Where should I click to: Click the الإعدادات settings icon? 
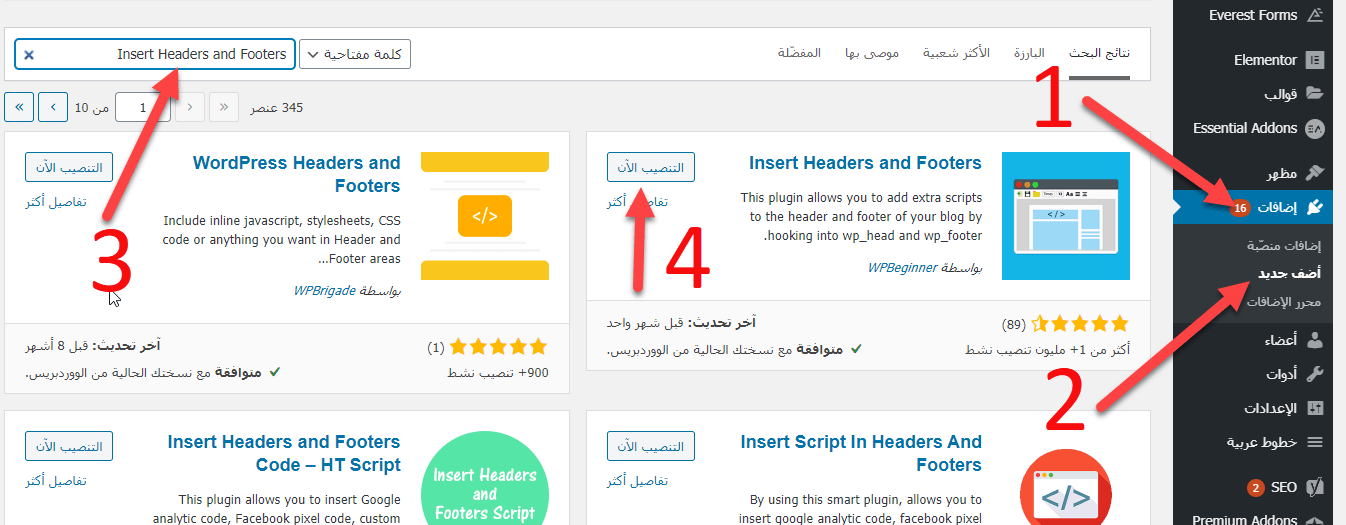coord(1315,408)
